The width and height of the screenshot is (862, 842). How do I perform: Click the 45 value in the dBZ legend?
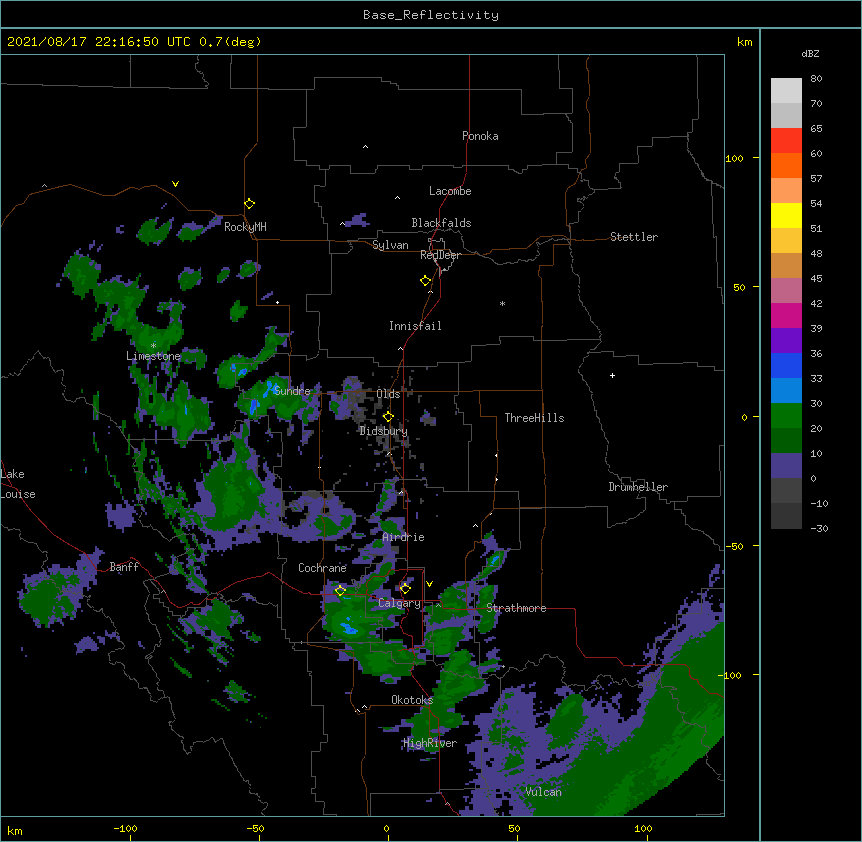[x=816, y=278]
